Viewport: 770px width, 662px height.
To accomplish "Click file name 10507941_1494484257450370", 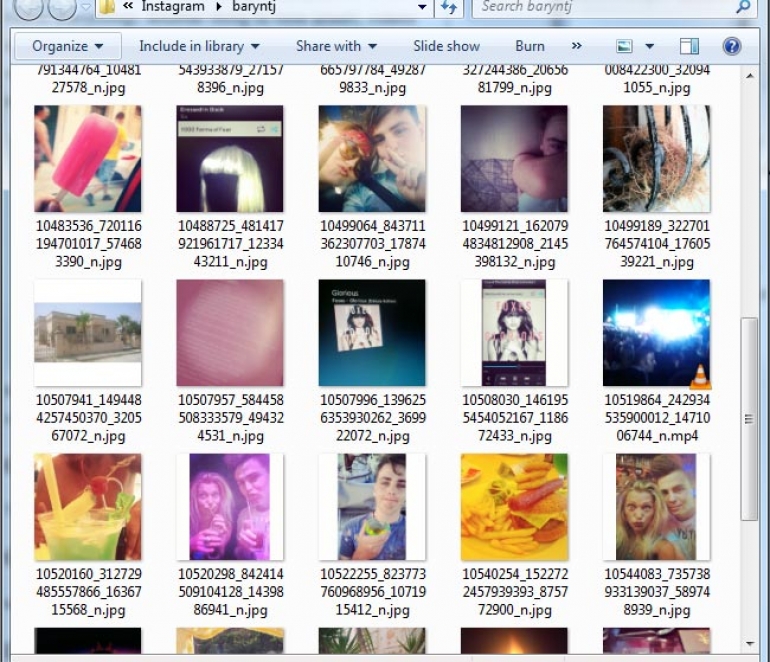I will [88, 417].
